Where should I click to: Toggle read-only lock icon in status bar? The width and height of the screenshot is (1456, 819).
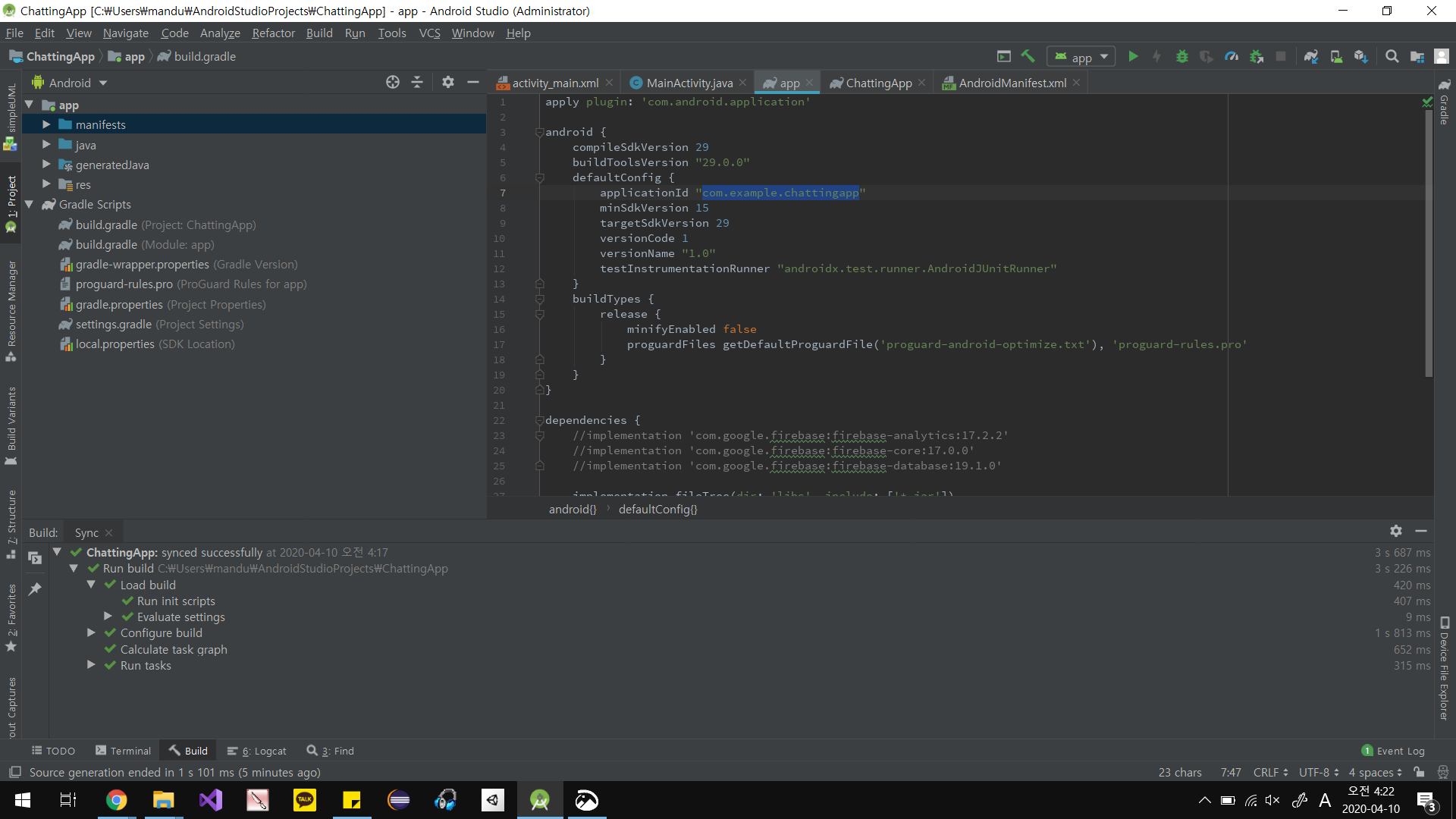point(1419,772)
